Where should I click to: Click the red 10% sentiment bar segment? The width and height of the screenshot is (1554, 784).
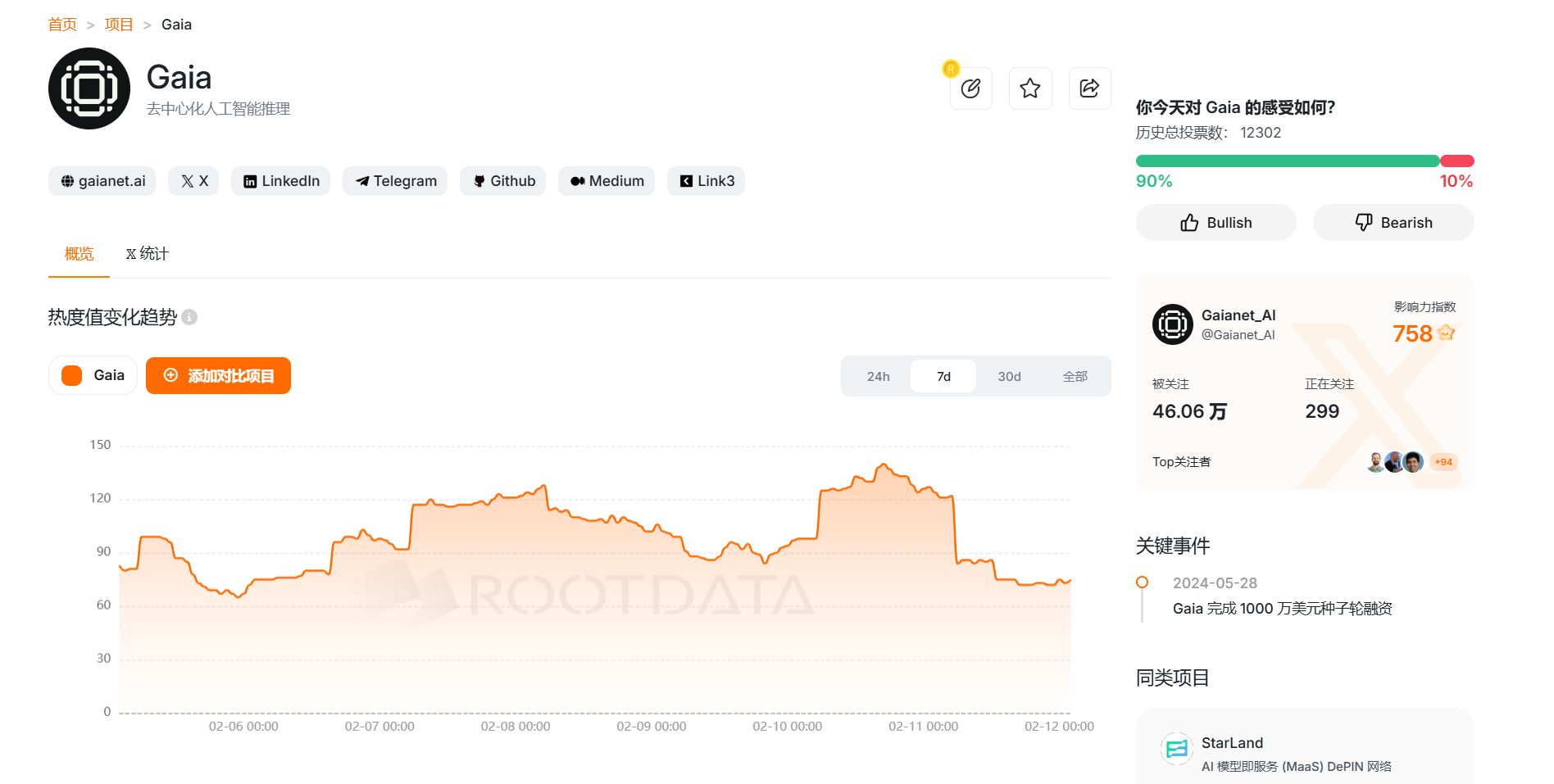click(x=1457, y=161)
